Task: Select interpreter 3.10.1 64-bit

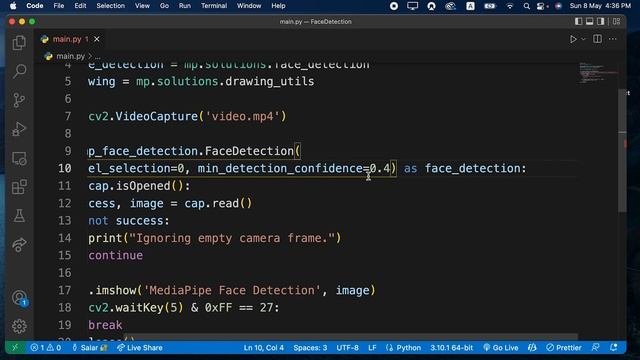Action: tap(451, 348)
